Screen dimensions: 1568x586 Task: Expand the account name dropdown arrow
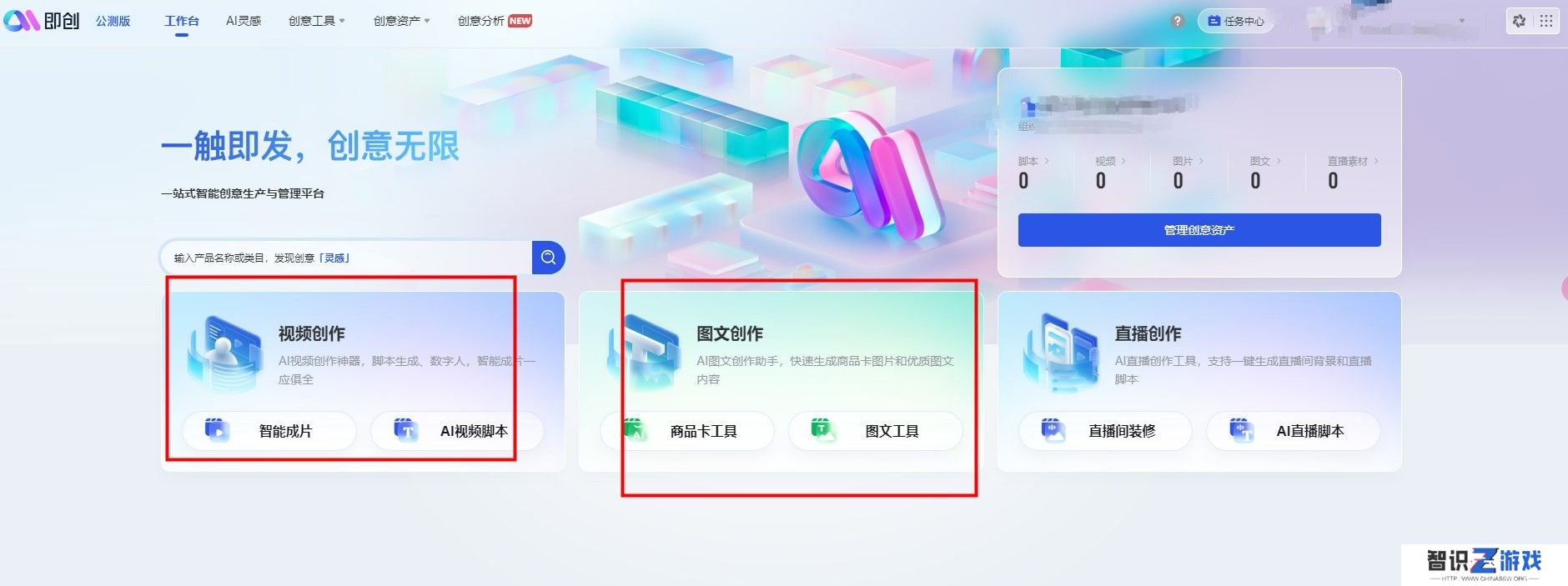click(1462, 21)
